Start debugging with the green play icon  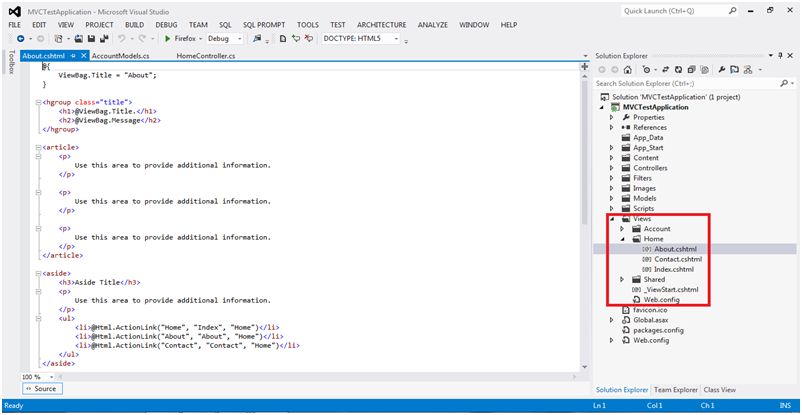click(x=167, y=38)
